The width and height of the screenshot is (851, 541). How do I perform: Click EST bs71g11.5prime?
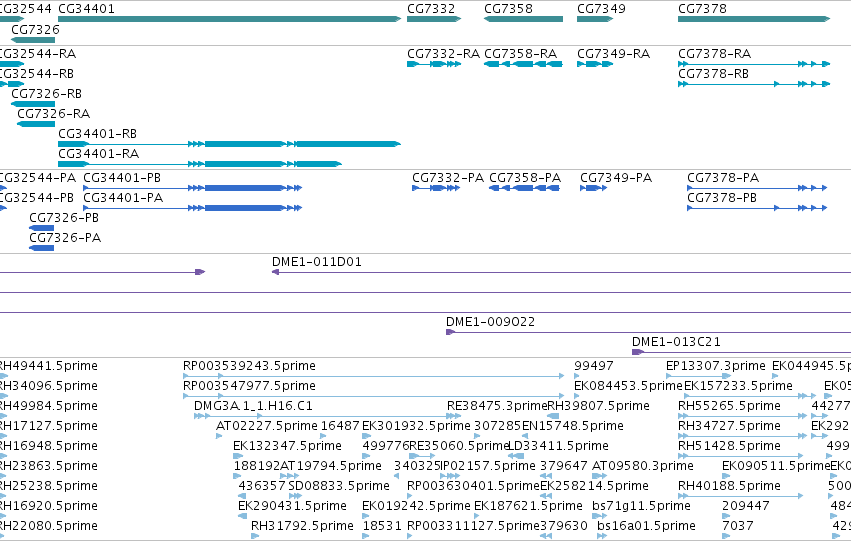pyautogui.click(x=642, y=506)
